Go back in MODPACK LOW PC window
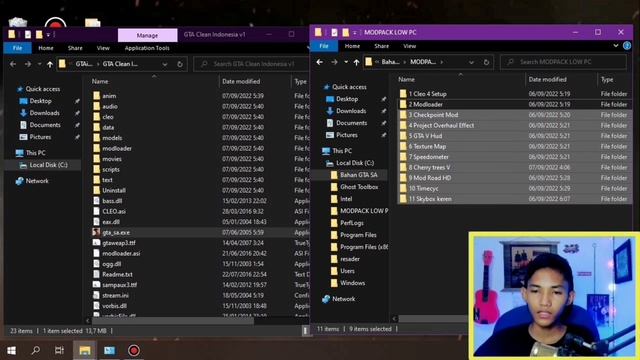Screen dimensions: 640x360 click(320, 62)
